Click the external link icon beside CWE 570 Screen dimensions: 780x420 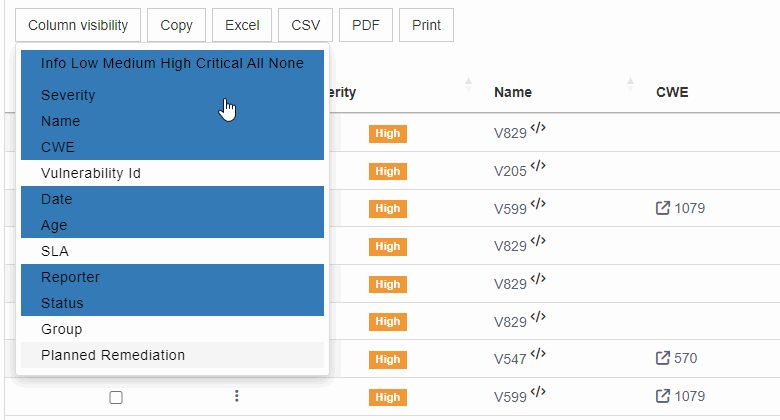(x=662, y=358)
